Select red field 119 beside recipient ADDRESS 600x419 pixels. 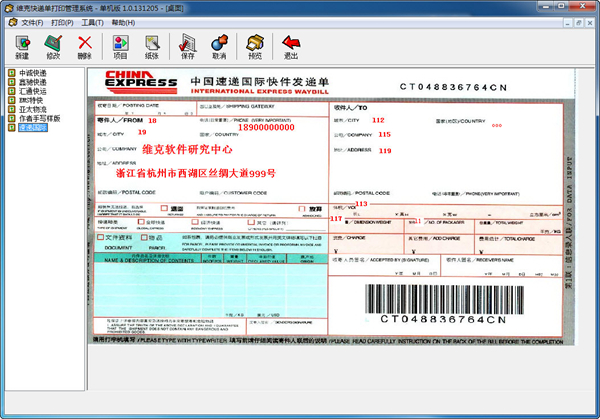(385, 151)
